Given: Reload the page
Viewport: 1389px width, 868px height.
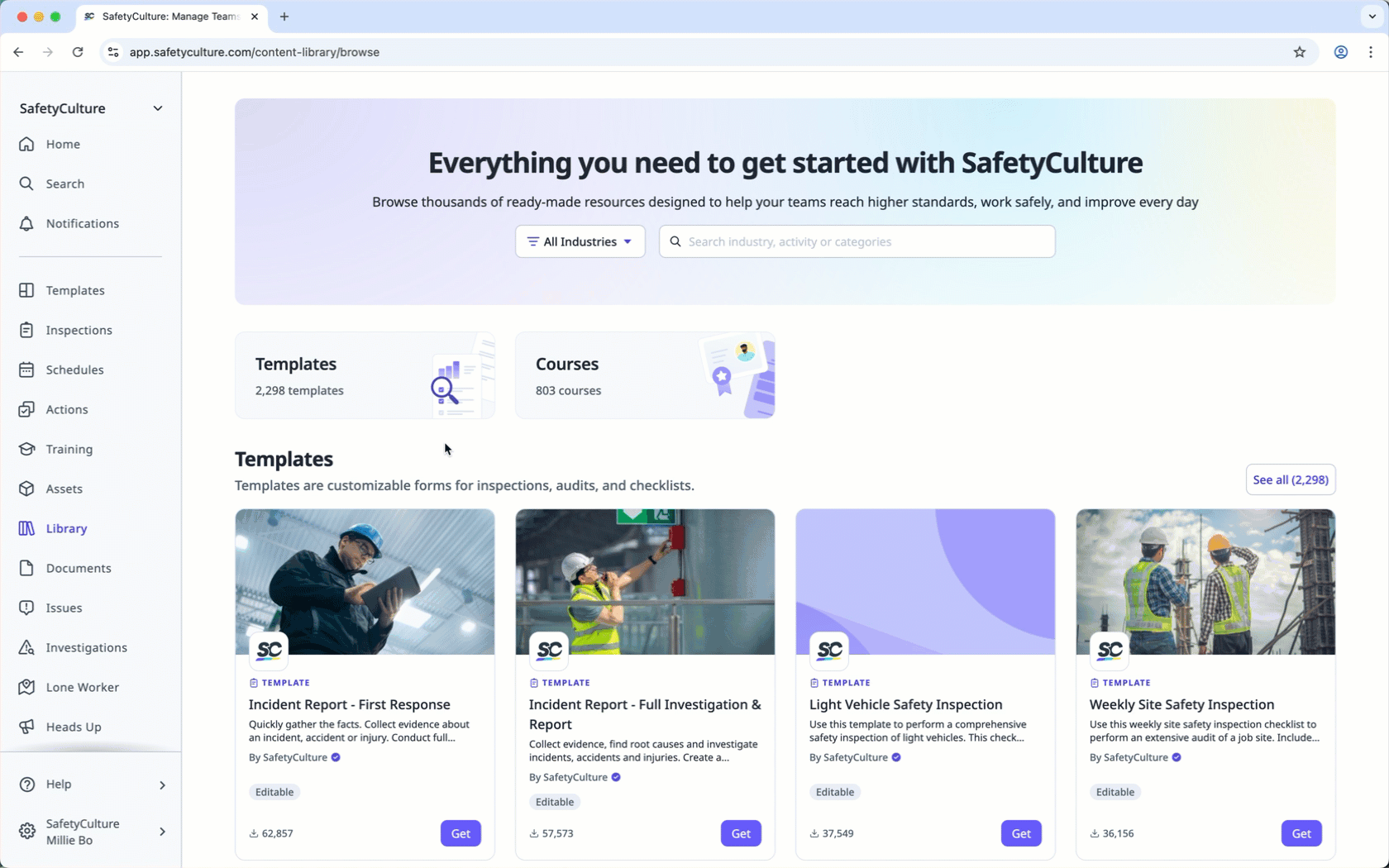Looking at the screenshot, I should [78, 52].
